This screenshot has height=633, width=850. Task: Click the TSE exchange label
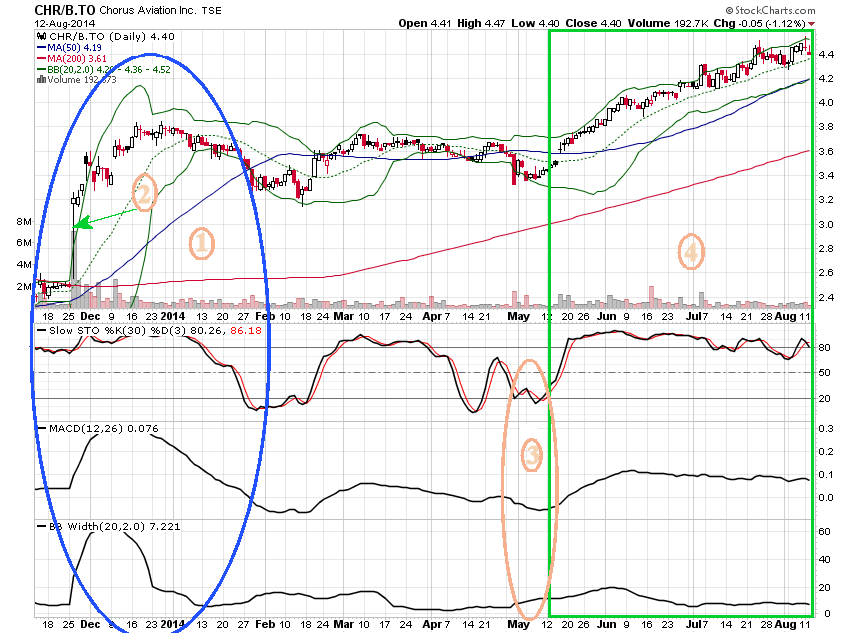tap(211, 11)
